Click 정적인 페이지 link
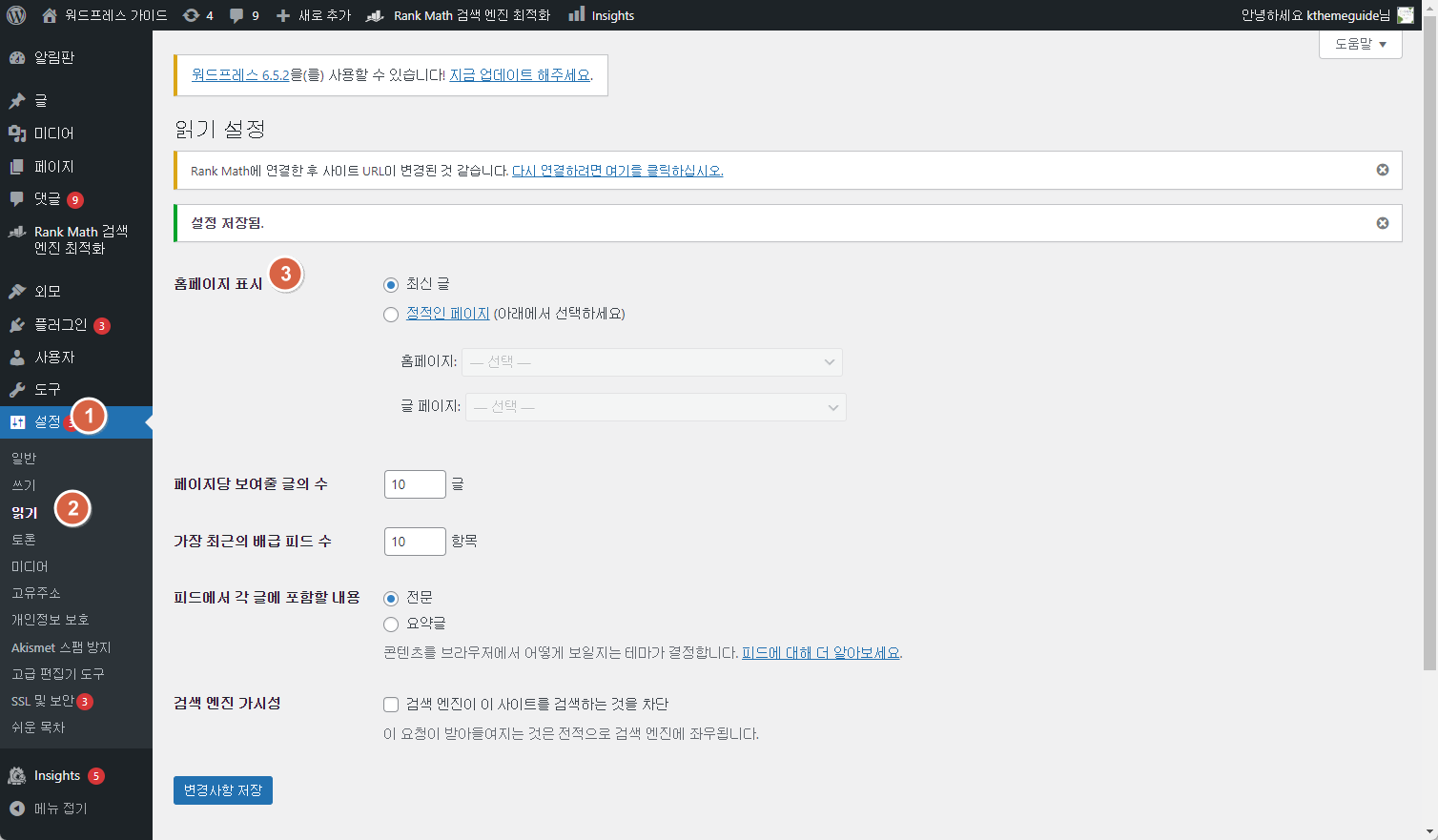This screenshot has height=840, width=1438. click(447, 314)
